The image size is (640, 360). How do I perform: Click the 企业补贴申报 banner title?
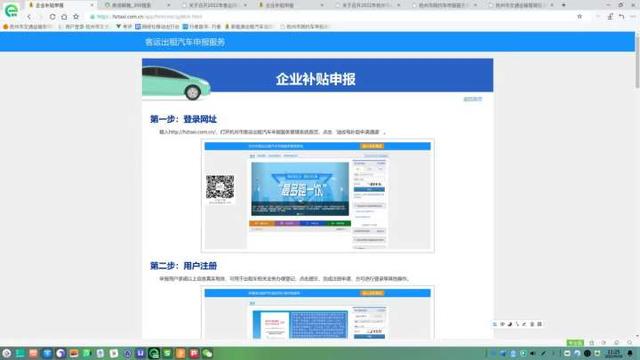(x=316, y=79)
